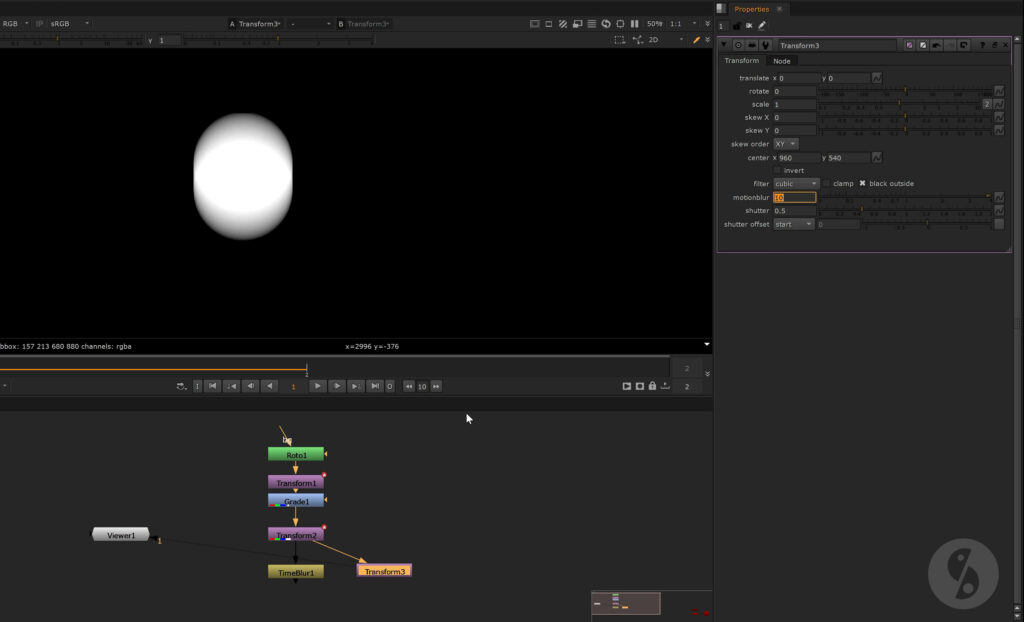This screenshot has height=622, width=1024.
Task: Adjust the rotate slider
Action: click(906, 91)
